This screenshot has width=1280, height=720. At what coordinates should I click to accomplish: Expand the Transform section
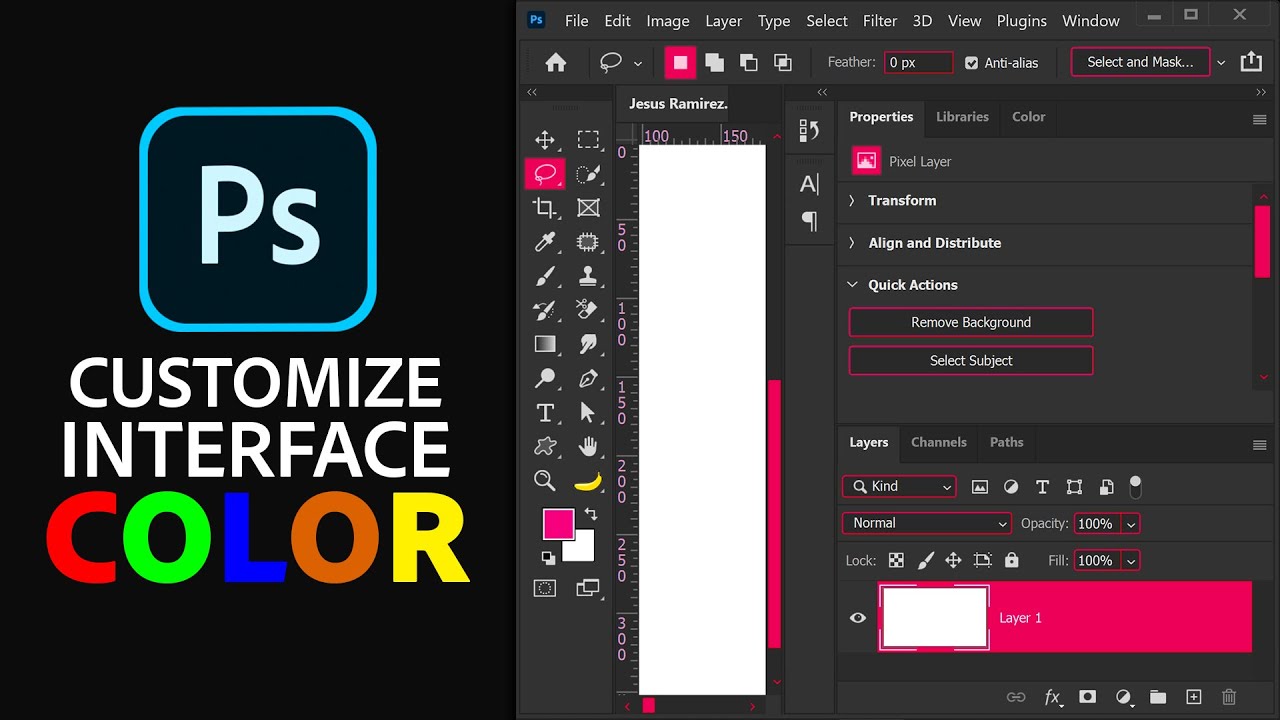(x=852, y=201)
